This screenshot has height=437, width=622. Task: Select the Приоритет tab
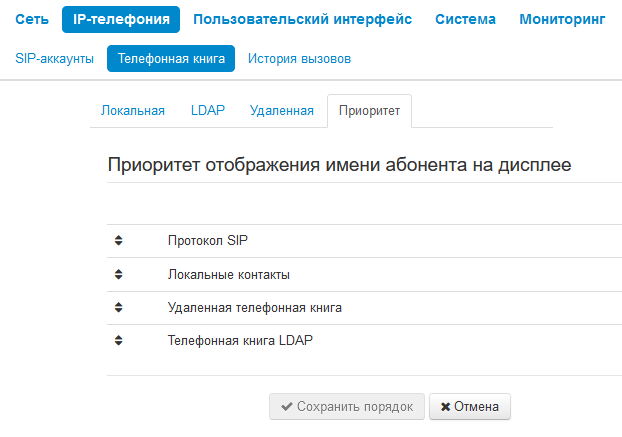pyautogui.click(x=369, y=111)
